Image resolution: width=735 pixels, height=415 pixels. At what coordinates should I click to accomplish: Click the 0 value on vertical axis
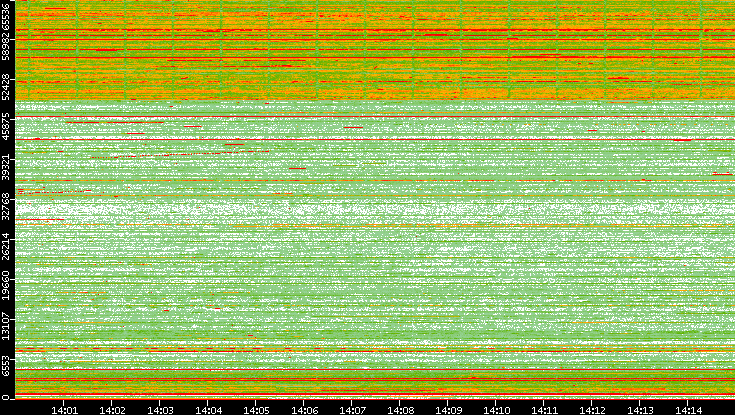click(5, 398)
